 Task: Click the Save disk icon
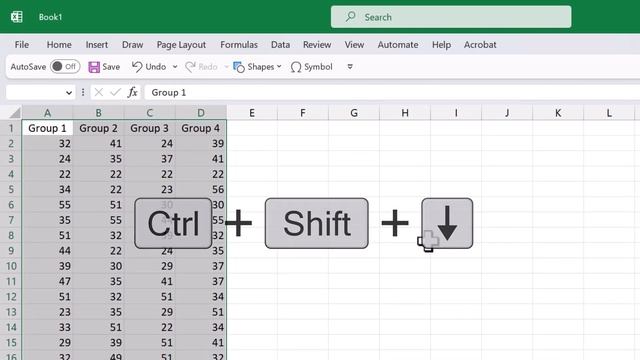click(94, 67)
